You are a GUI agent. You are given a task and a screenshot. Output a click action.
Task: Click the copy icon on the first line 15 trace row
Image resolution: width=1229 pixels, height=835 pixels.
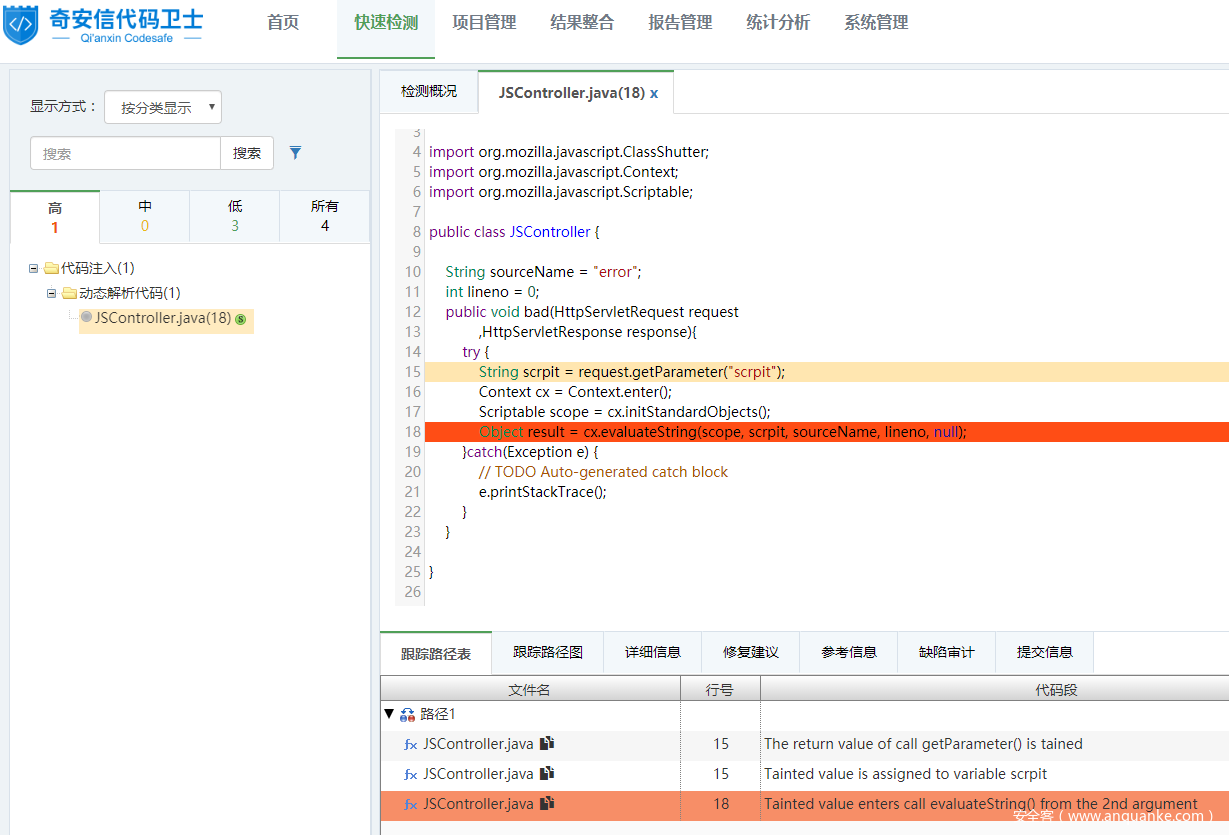tap(547, 744)
